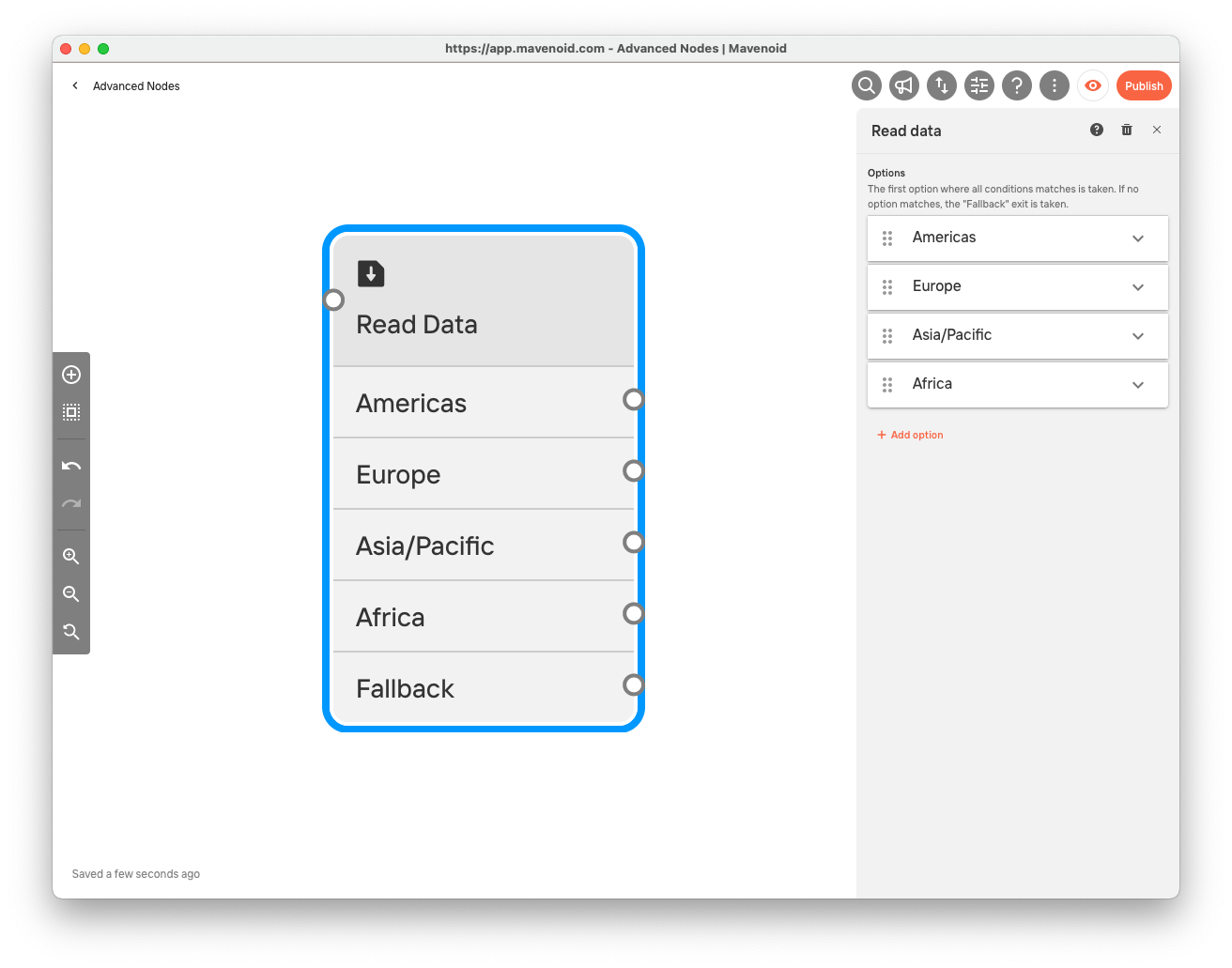The height and width of the screenshot is (968, 1232).
Task: Go back using the arrow beside Advanced Nodes
Action: click(x=75, y=85)
